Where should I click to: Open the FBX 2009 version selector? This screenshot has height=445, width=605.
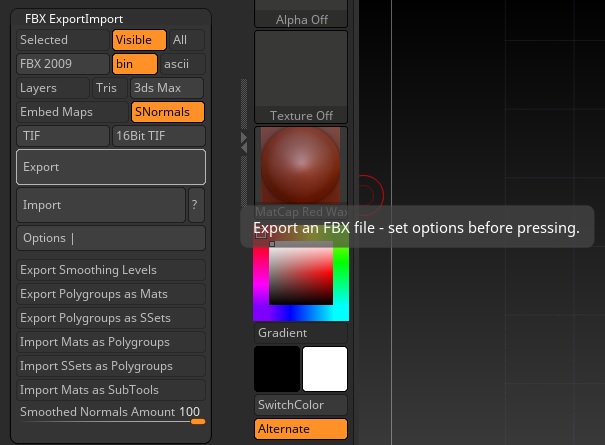[63, 64]
